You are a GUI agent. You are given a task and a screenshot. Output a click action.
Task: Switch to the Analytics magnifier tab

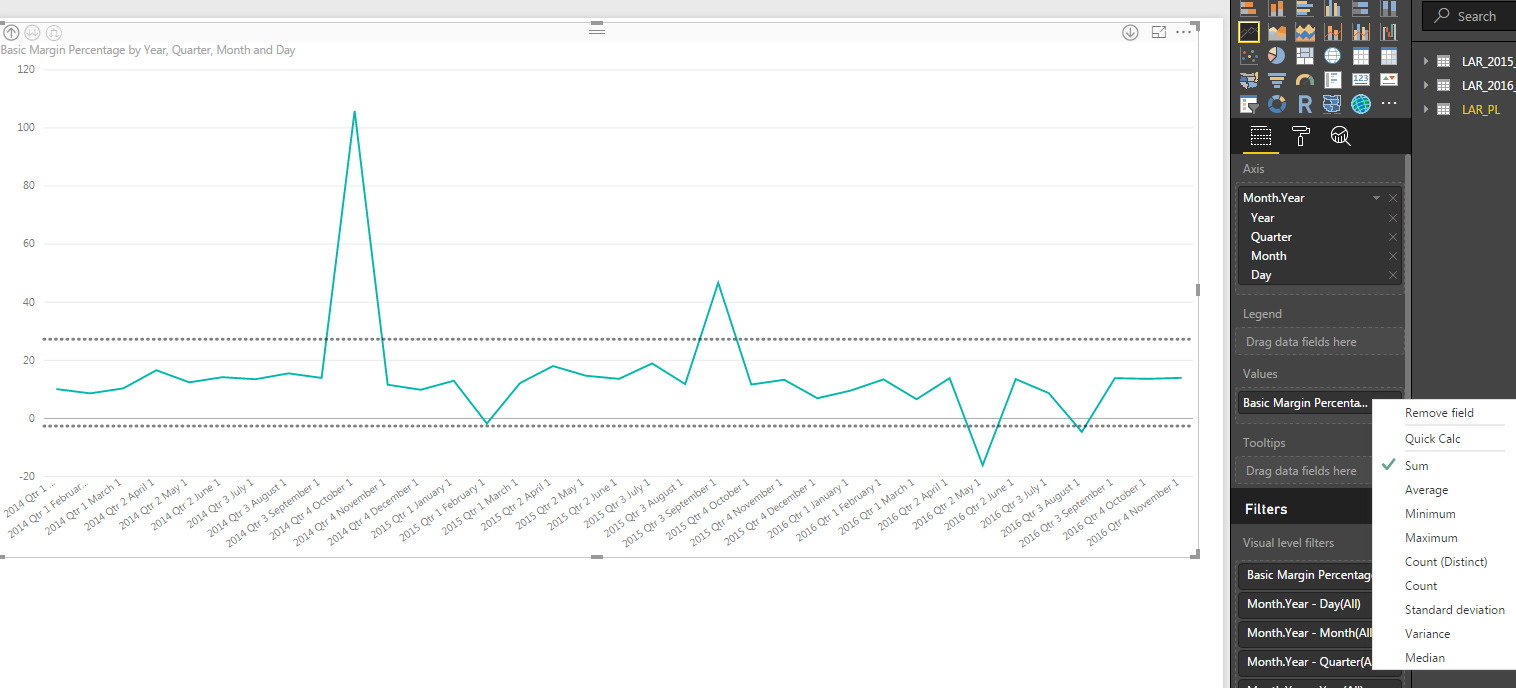(1340, 137)
